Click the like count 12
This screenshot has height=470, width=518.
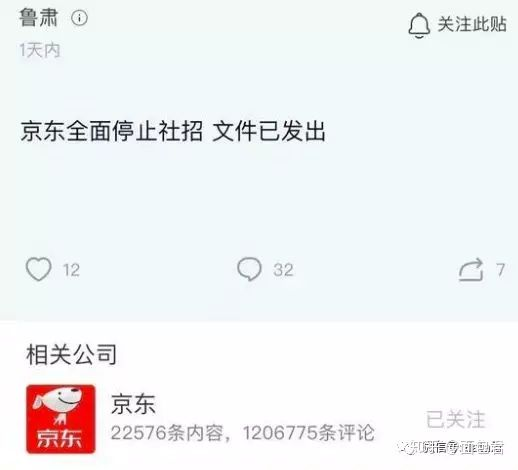[71, 270]
